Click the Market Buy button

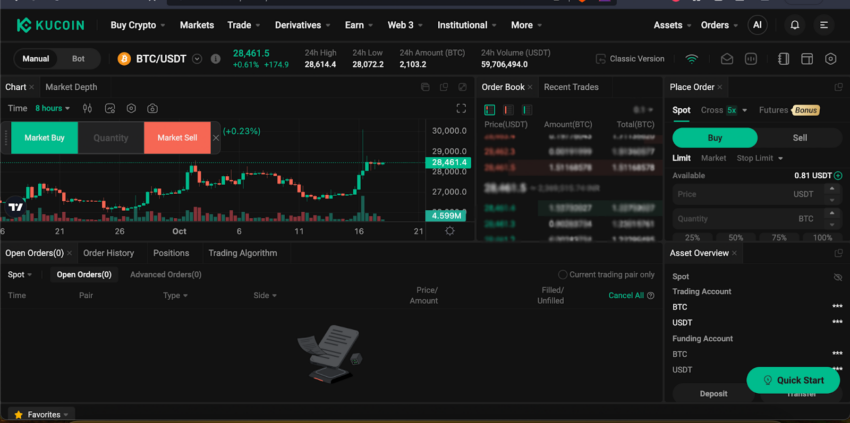point(44,138)
